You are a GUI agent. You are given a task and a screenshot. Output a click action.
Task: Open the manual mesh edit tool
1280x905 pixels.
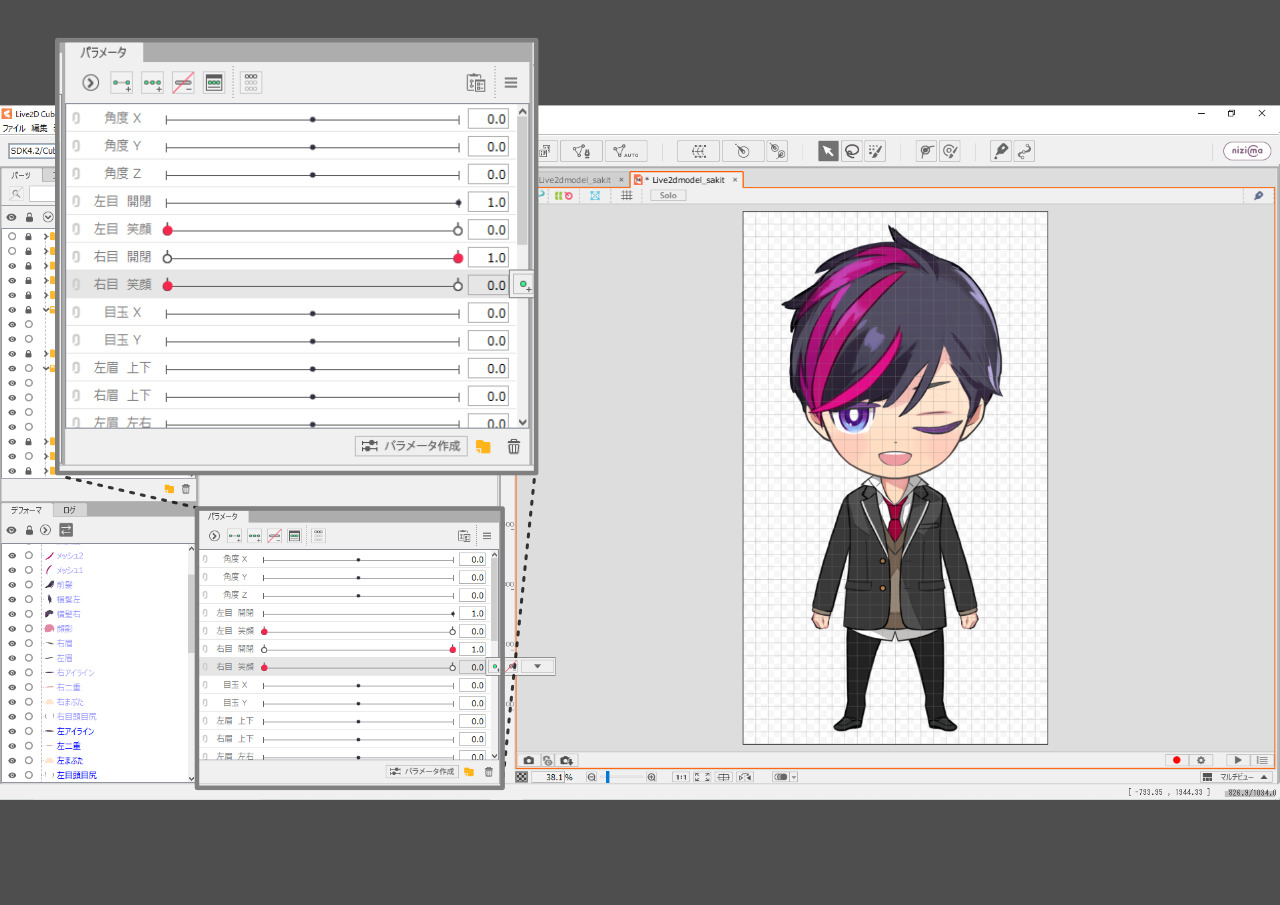(x=581, y=151)
